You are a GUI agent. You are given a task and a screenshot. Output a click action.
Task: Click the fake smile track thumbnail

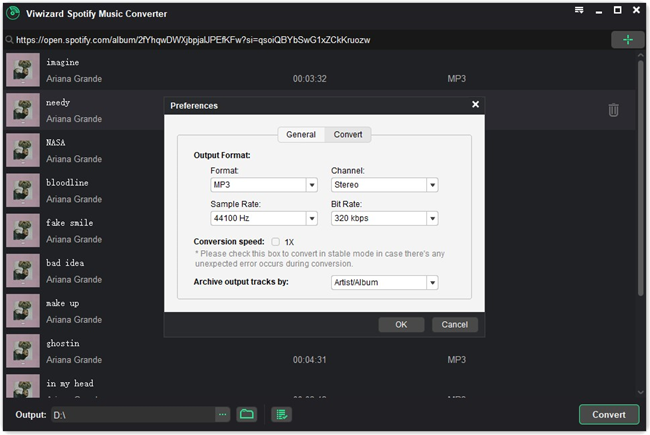[23, 230]
